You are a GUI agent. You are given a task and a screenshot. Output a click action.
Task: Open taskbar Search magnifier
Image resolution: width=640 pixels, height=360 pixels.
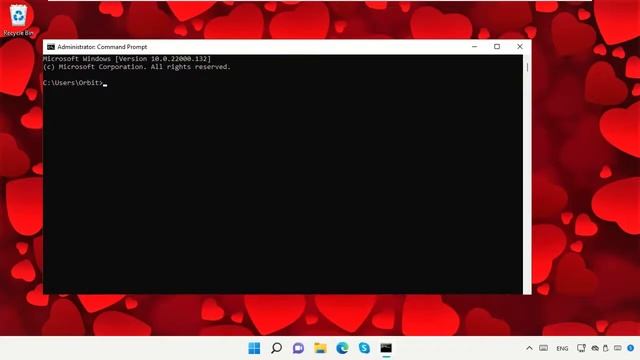(x=276, y=348)
